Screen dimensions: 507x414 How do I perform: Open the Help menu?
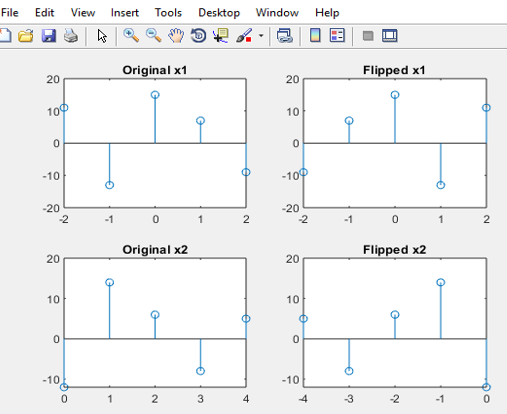[327, 13]
